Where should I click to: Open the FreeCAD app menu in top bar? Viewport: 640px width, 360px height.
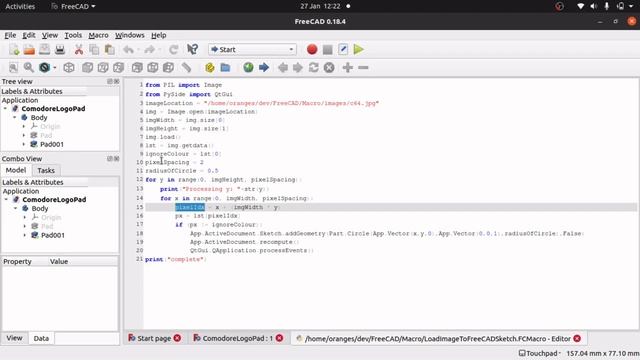coord(73,6)
